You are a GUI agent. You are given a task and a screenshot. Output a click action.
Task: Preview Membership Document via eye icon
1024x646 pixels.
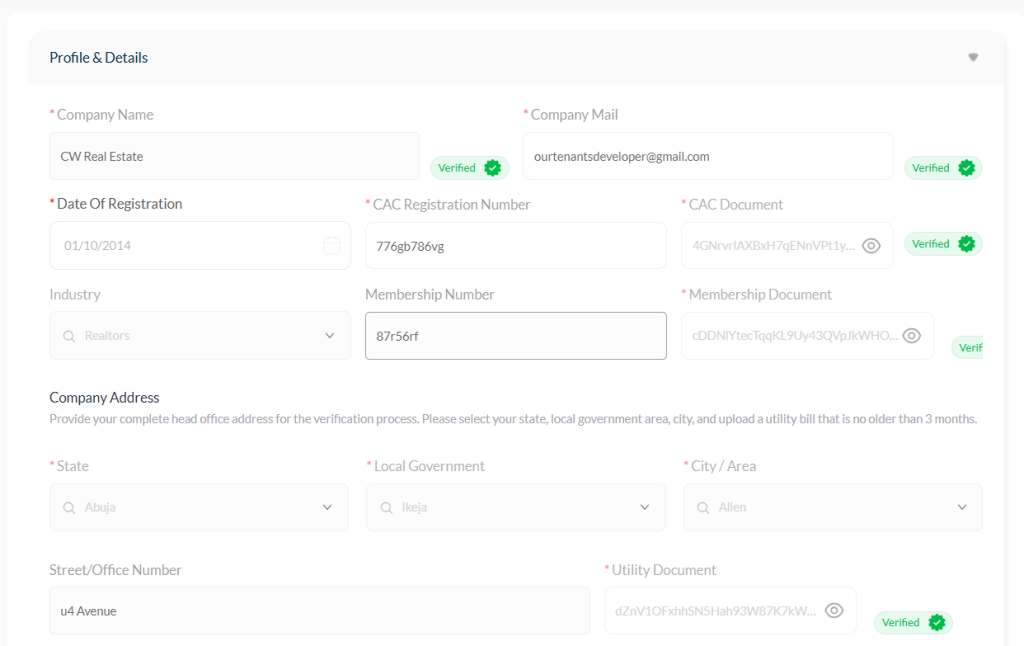pos(911,336)
